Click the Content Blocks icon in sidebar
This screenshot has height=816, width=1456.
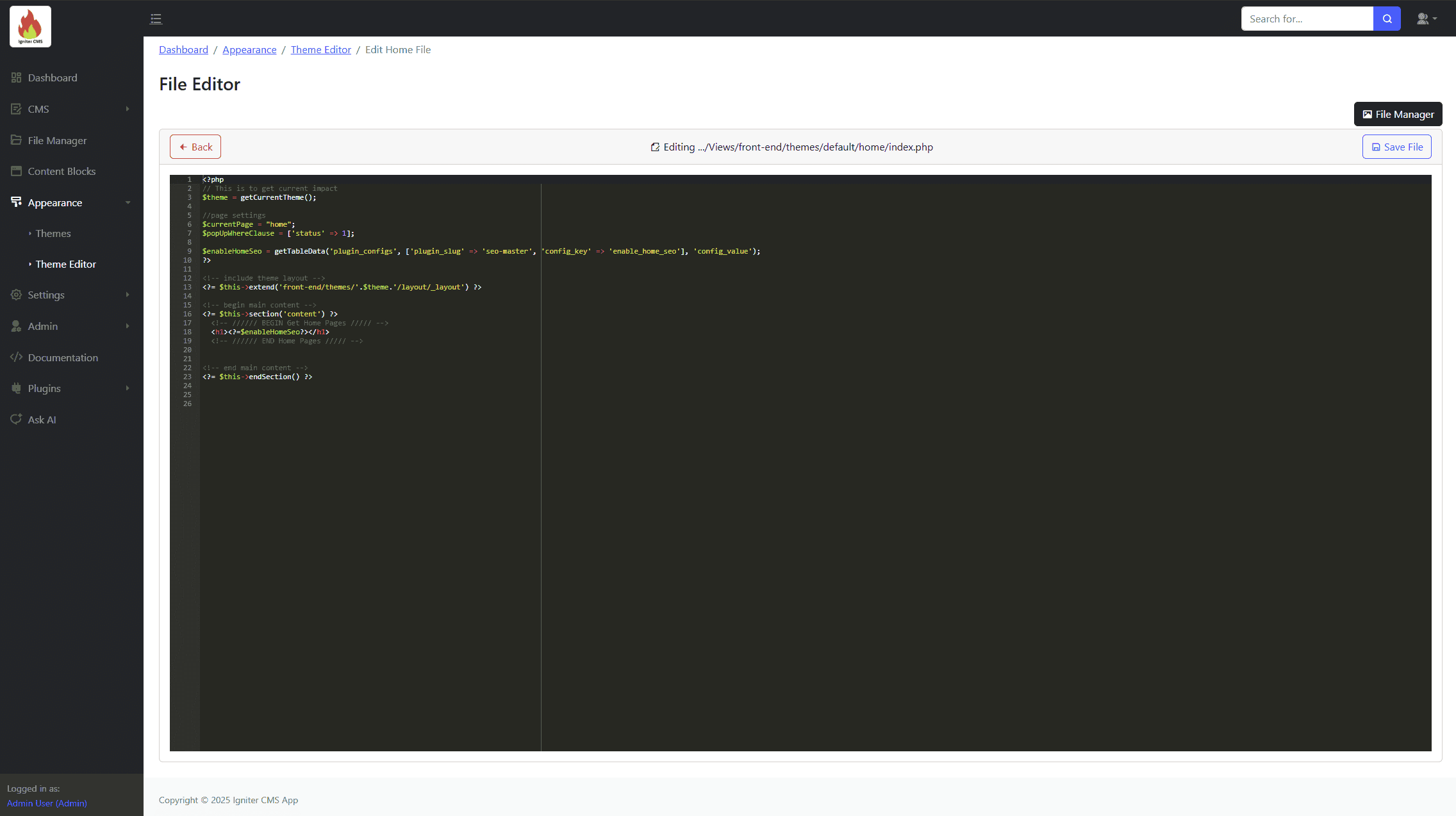pyautogui.click(x=16, y=171)
